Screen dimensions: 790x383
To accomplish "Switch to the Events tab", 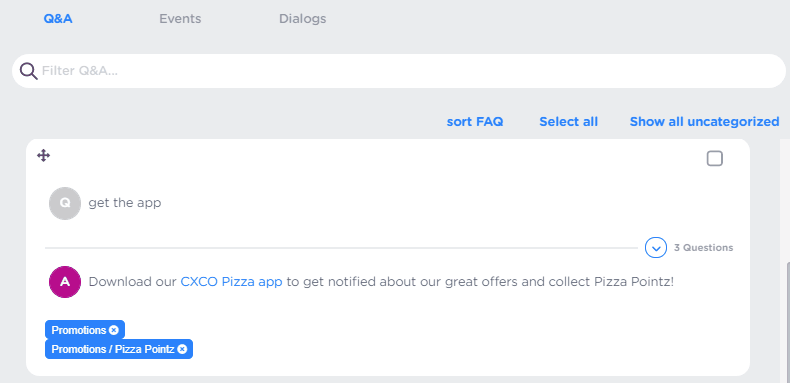I will click(x=180, y=19).
